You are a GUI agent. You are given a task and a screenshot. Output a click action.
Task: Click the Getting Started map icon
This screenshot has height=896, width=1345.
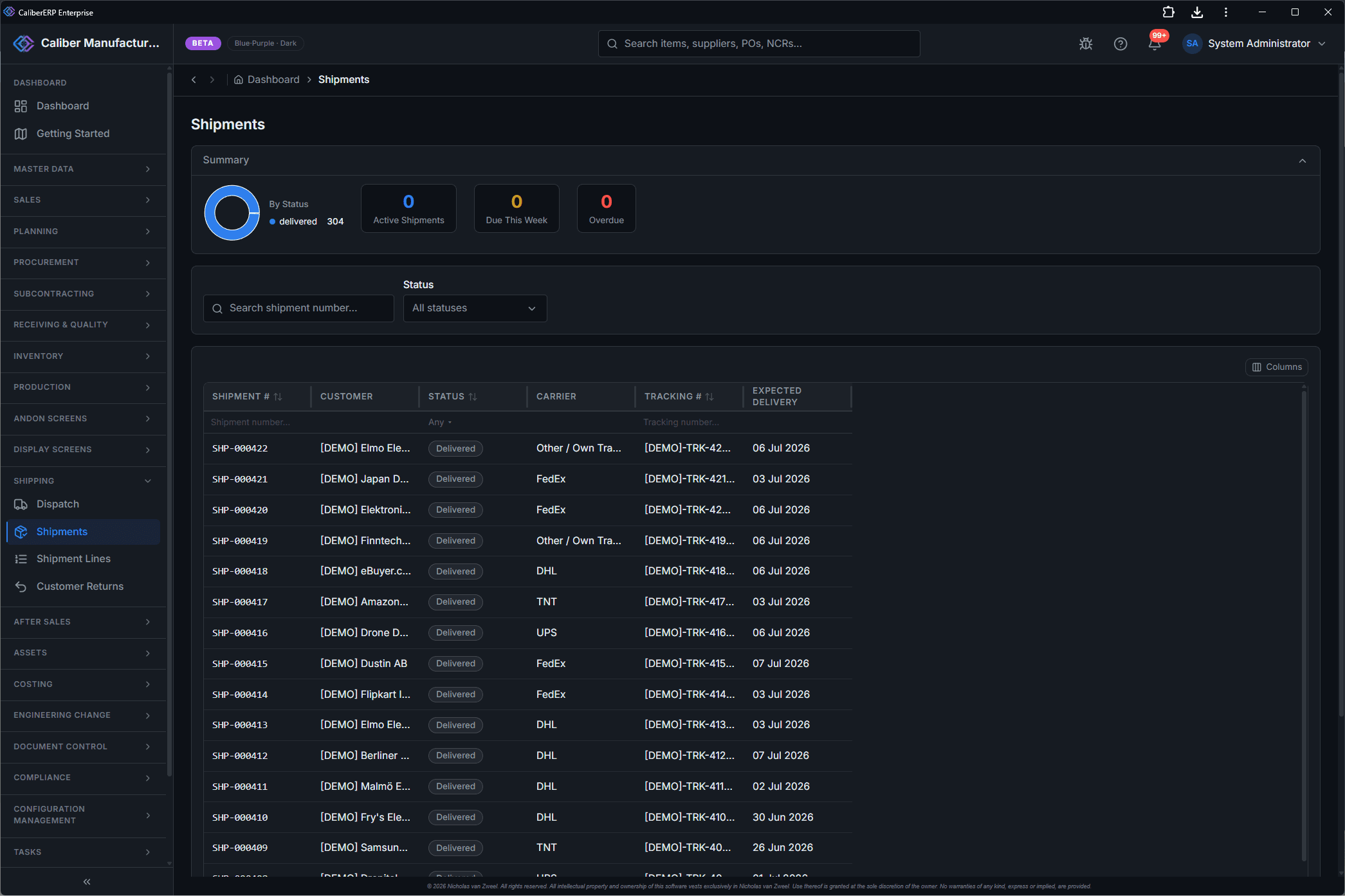[21, 134]
